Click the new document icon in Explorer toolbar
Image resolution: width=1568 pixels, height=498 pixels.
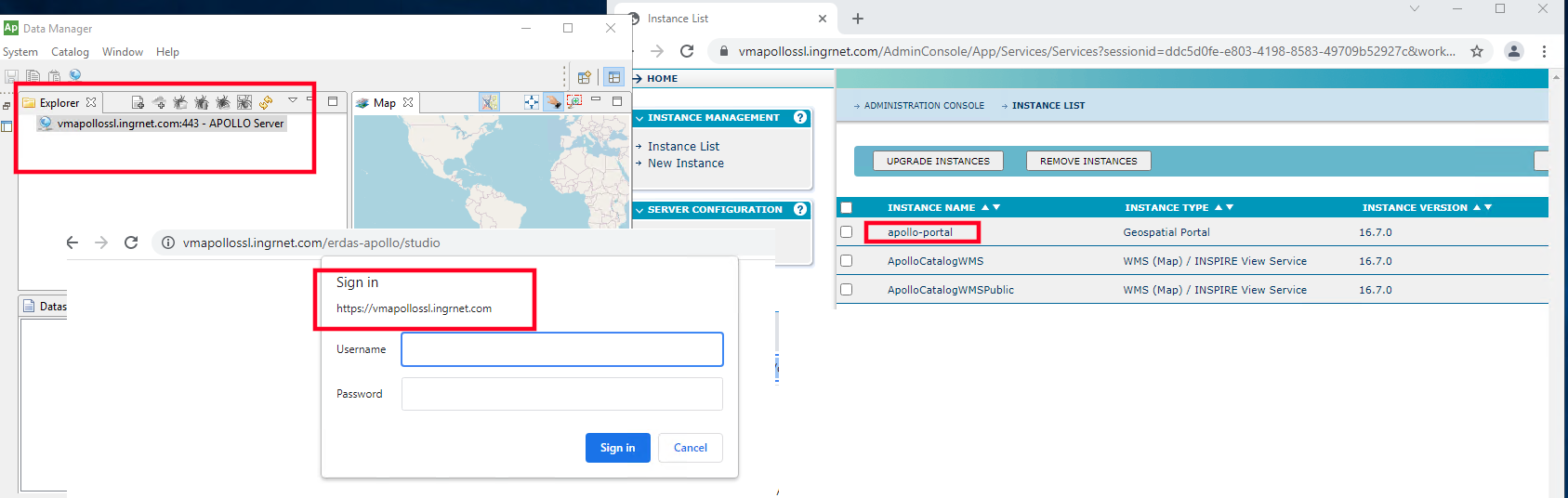[138, 102]
